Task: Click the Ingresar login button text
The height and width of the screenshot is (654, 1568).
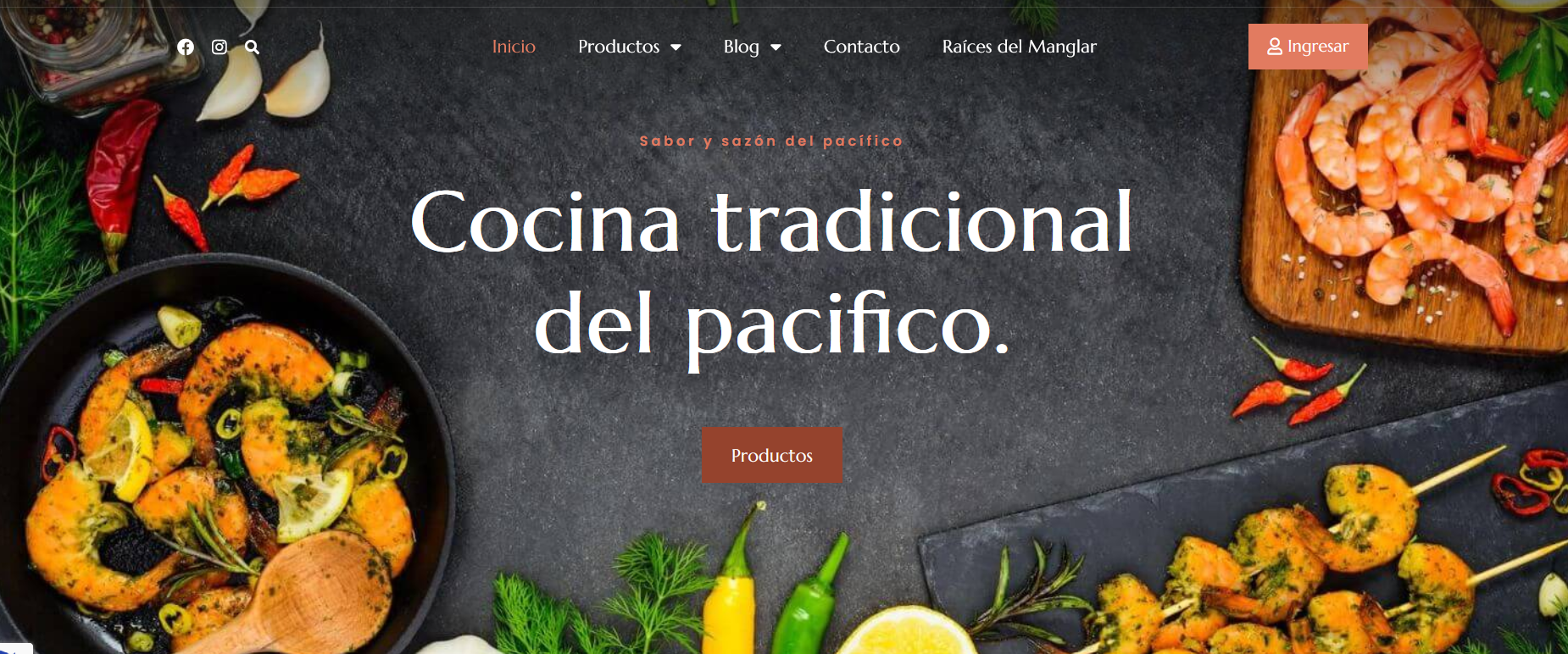Action: (x=1318, y=47)
